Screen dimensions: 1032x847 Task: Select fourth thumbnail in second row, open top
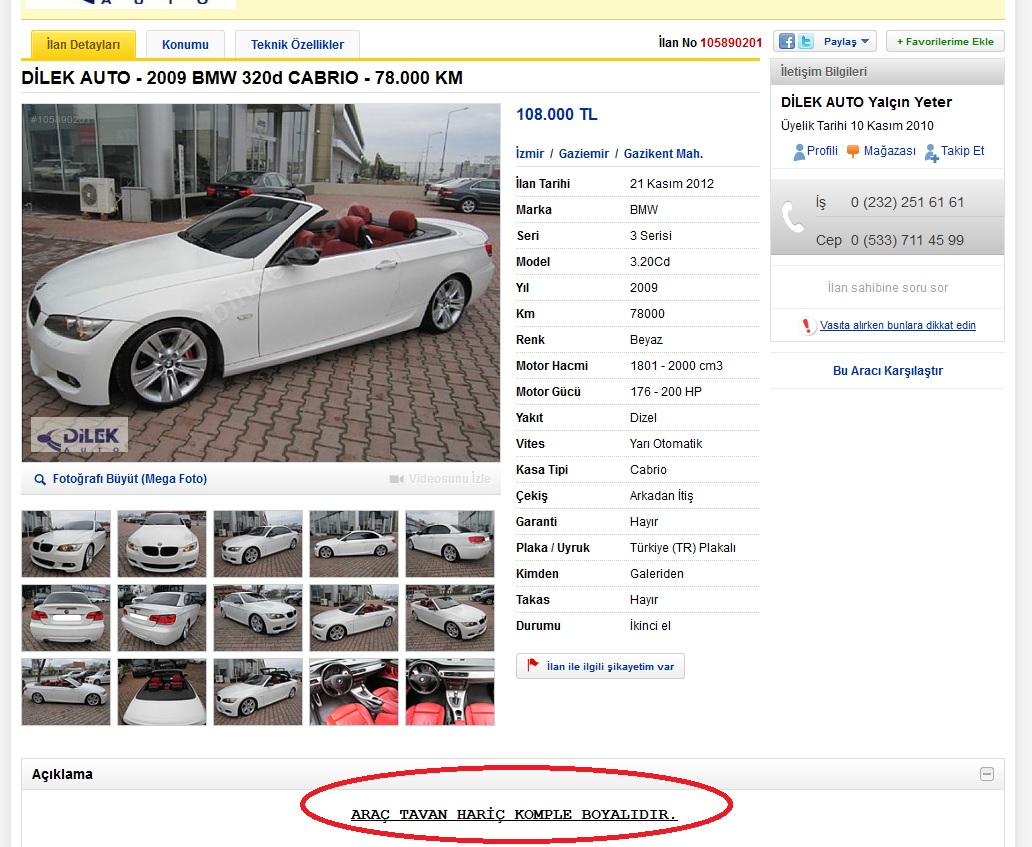click(354, 618)
